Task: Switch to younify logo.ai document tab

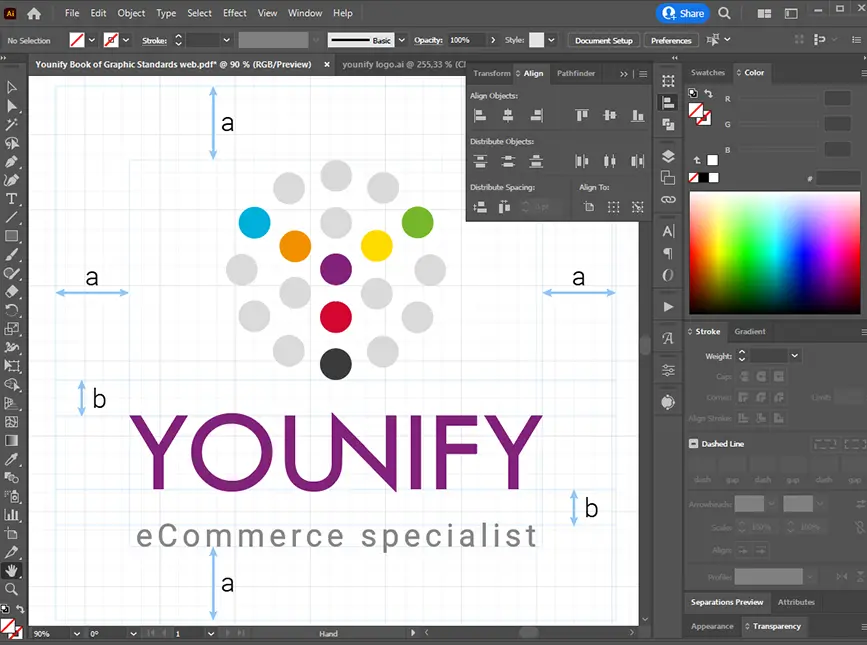Action: tap(404, 65)
